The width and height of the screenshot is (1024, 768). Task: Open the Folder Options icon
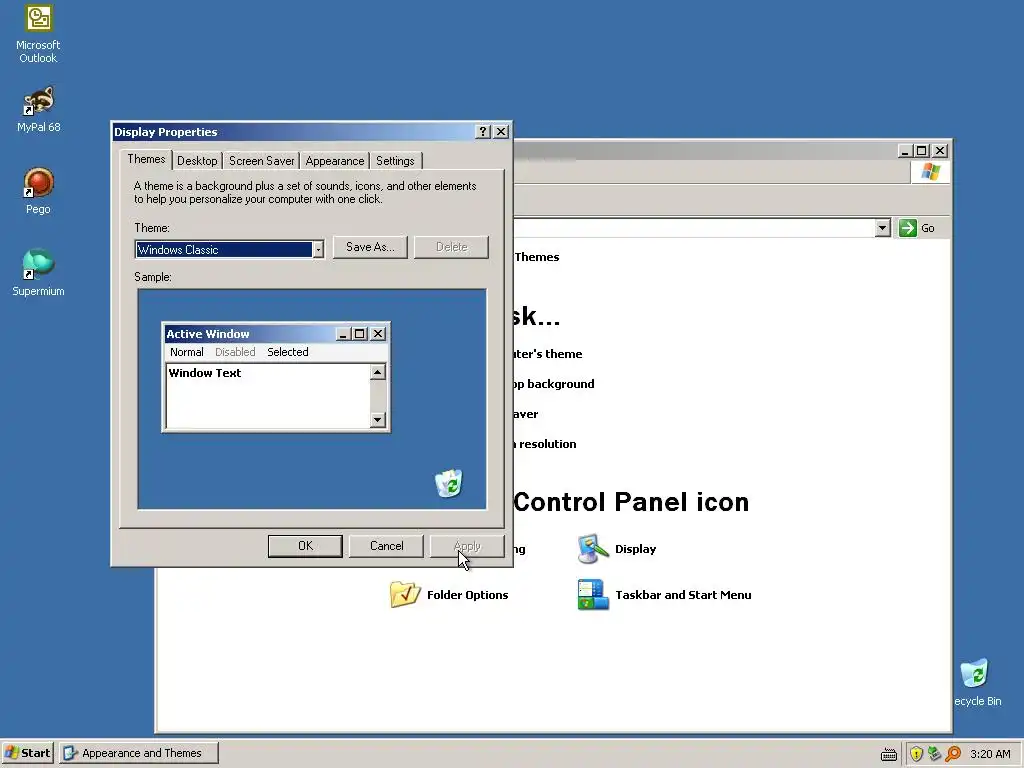point(449,594)
